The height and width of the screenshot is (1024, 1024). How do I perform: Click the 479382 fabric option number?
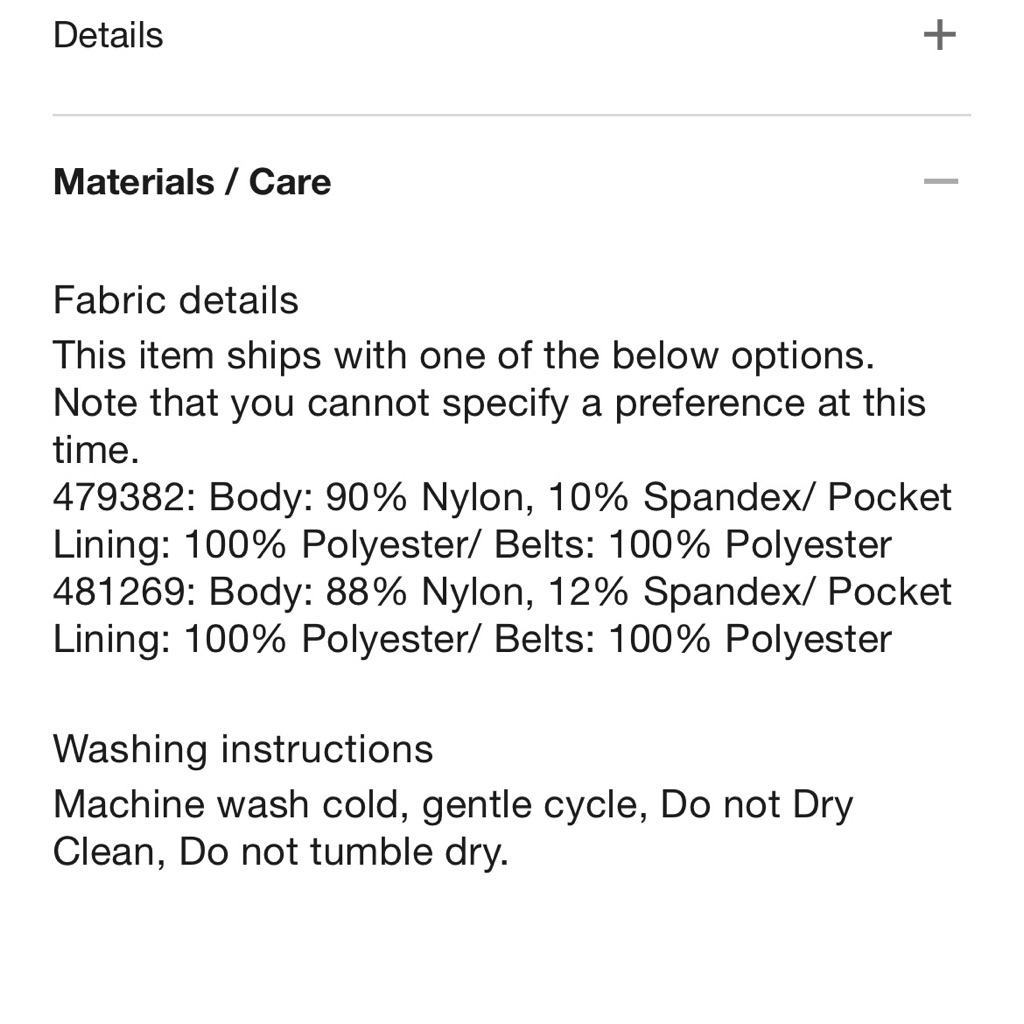(x=118, y=497)
